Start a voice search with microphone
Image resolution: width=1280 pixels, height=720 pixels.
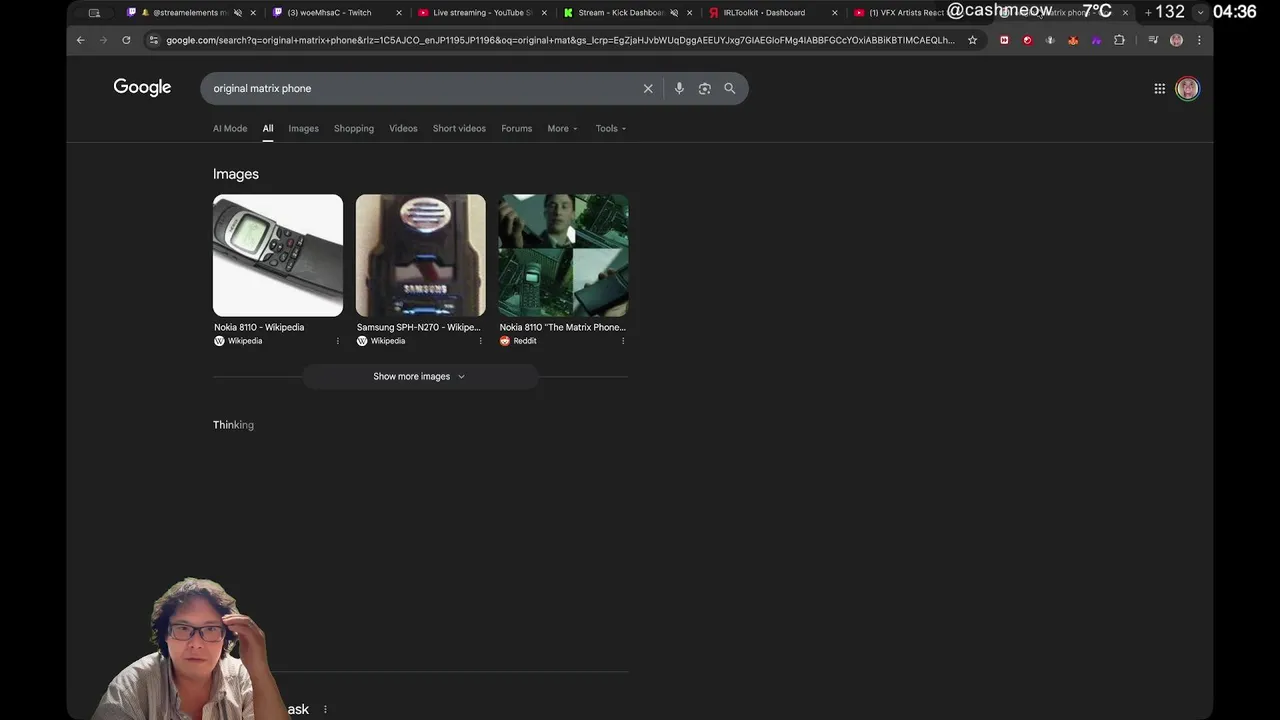click(679, 88)
